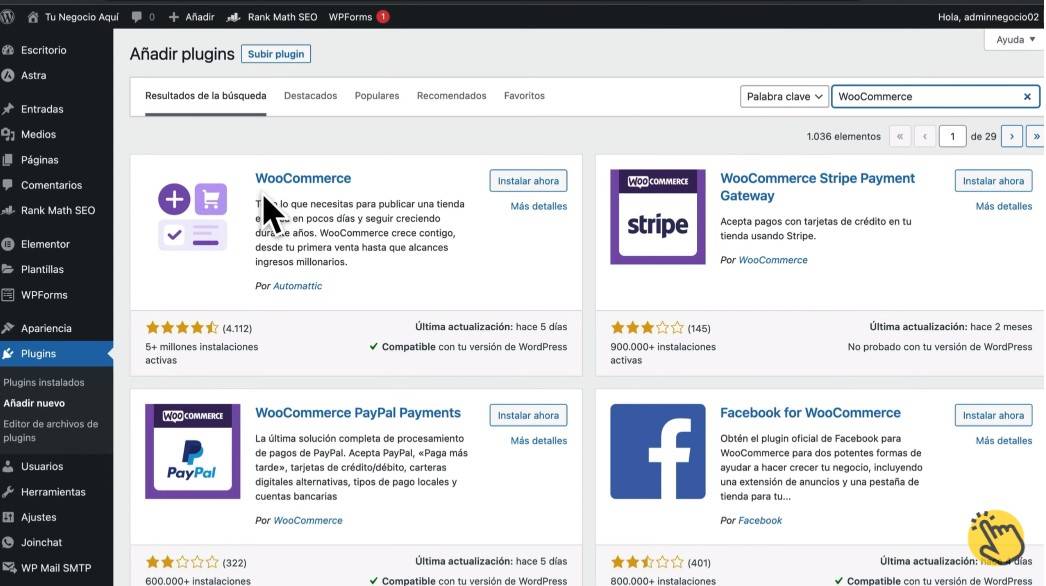Click the WooCommerce plugin thumbnail
This screenshot has width=1046, height=586.
pos(193,217)
